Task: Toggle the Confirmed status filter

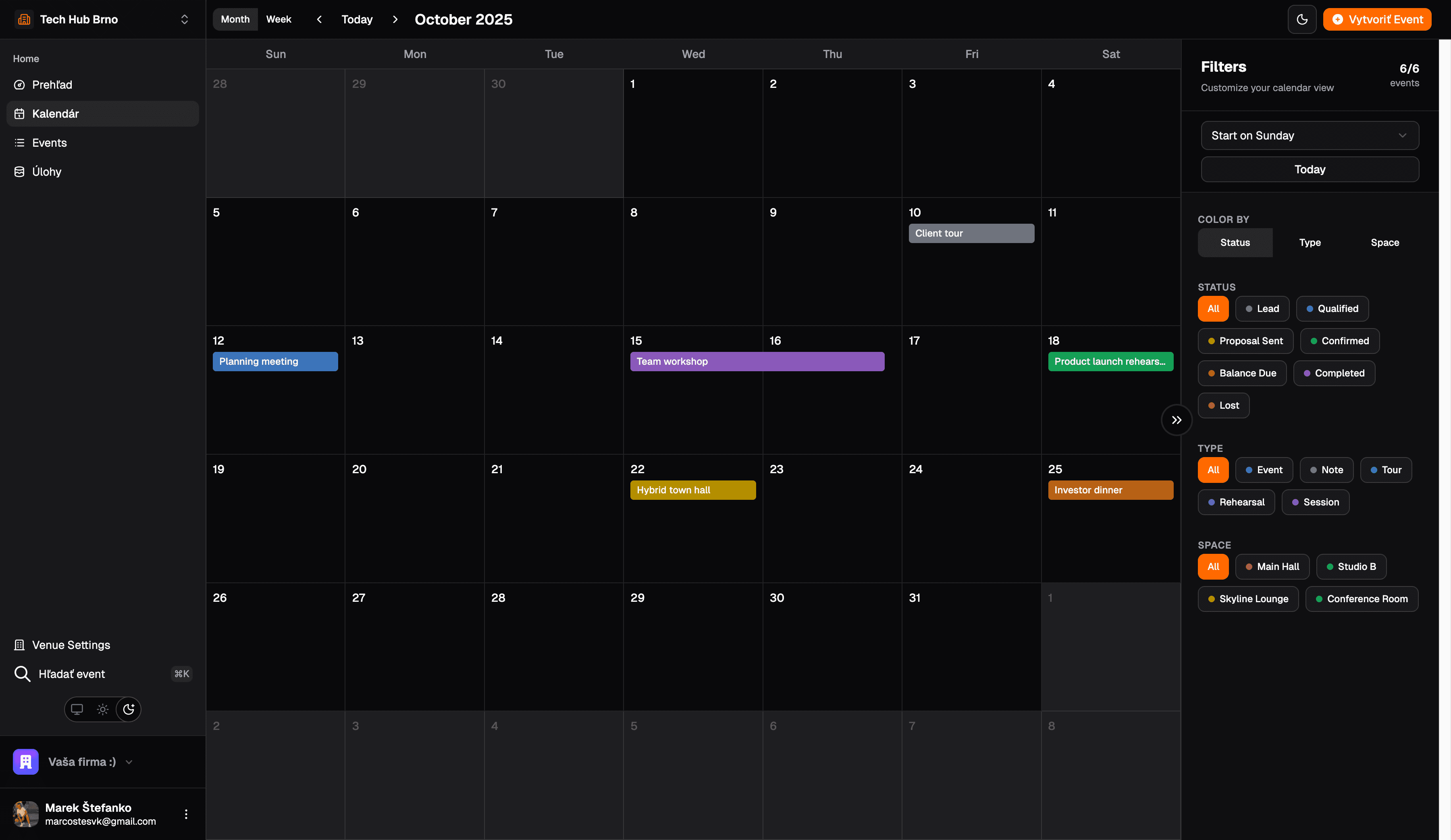Action: tap(1339, 341)
